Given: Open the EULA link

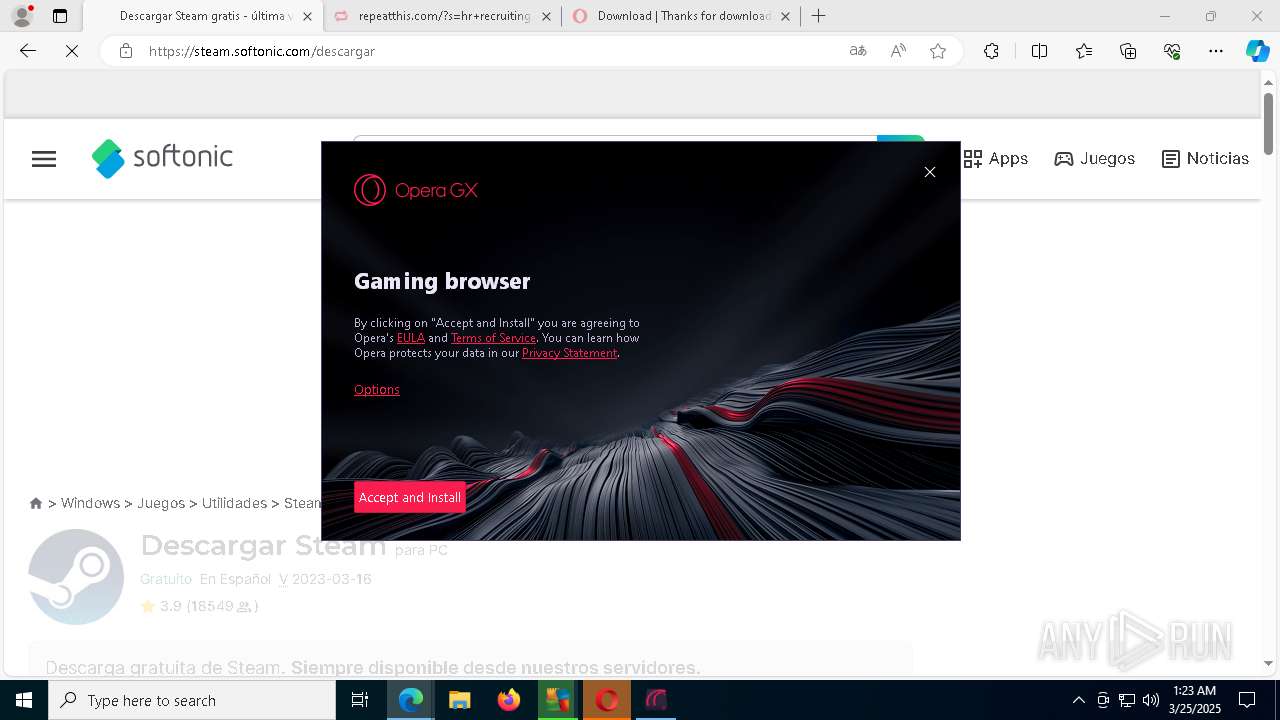Looking at the screenshot, I should (411, 338).
